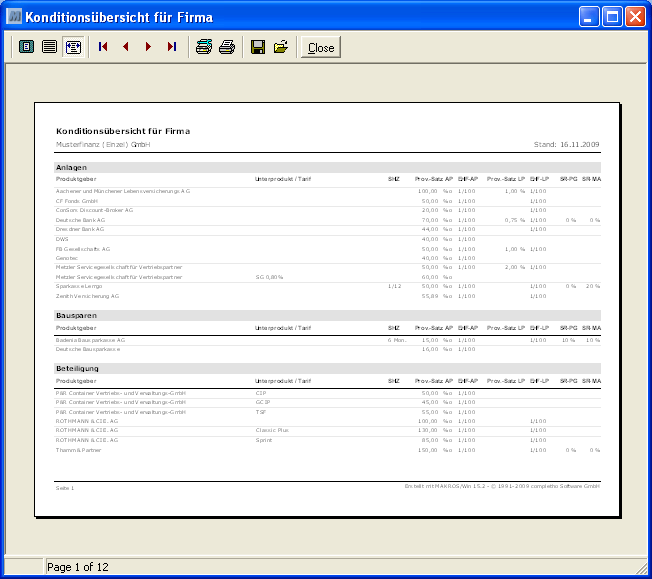Print the report with the printer icon

tap(227, 47)
